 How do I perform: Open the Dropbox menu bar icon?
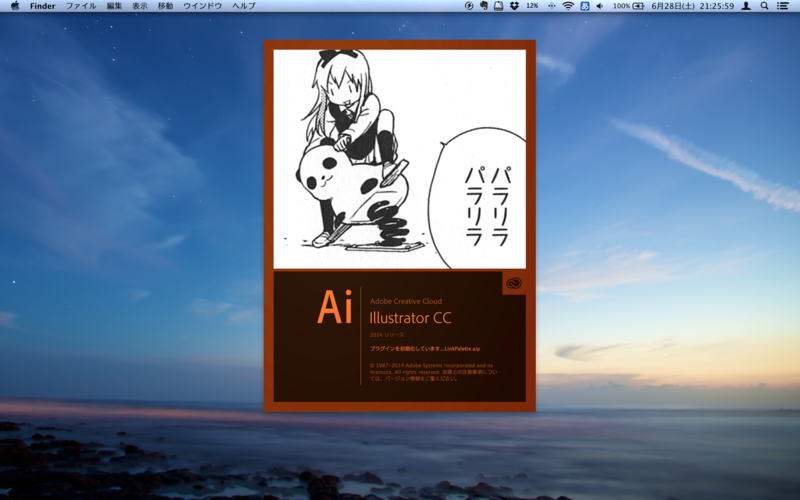click(514, 6)
